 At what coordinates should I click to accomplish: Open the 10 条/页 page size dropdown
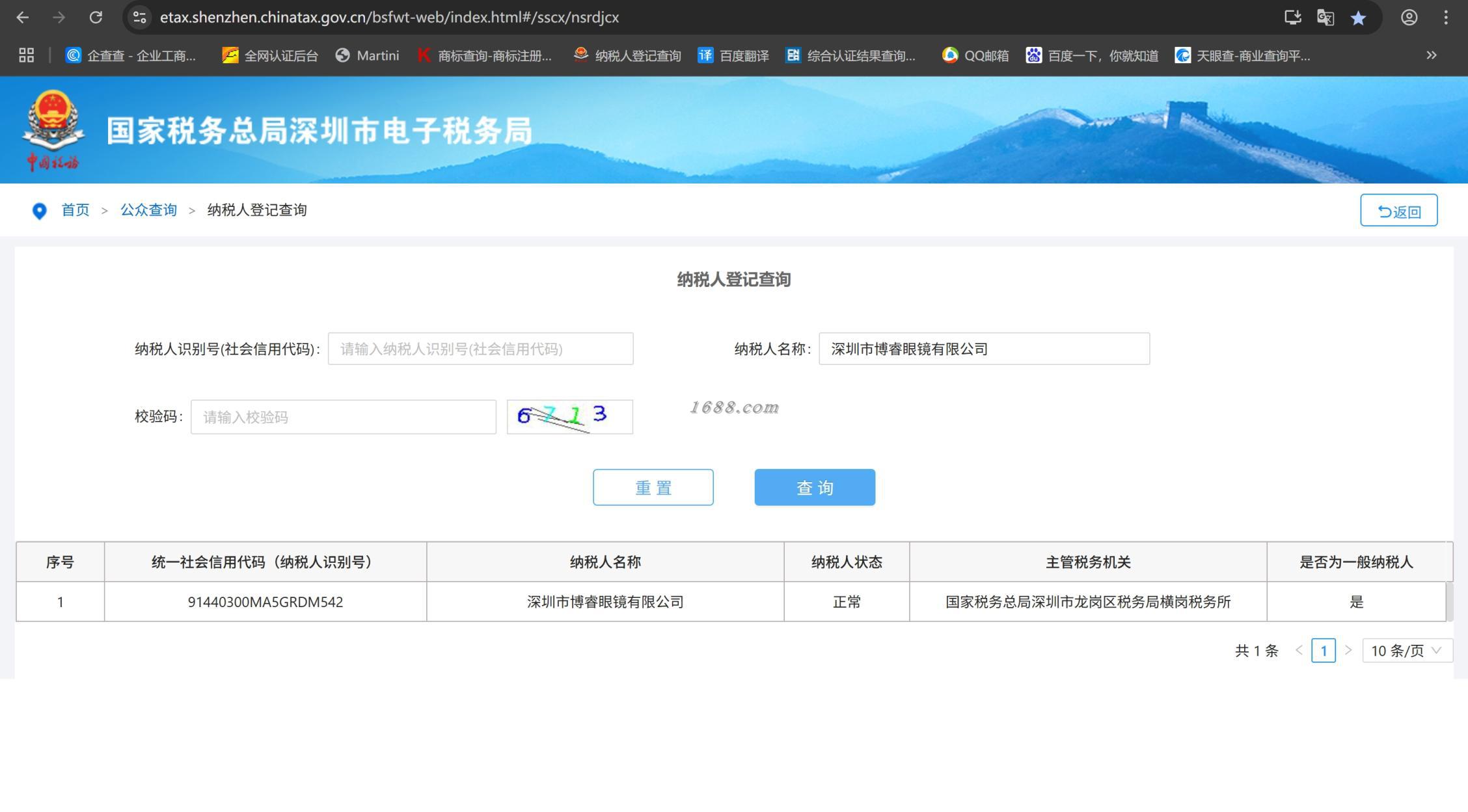[1406, 650]
